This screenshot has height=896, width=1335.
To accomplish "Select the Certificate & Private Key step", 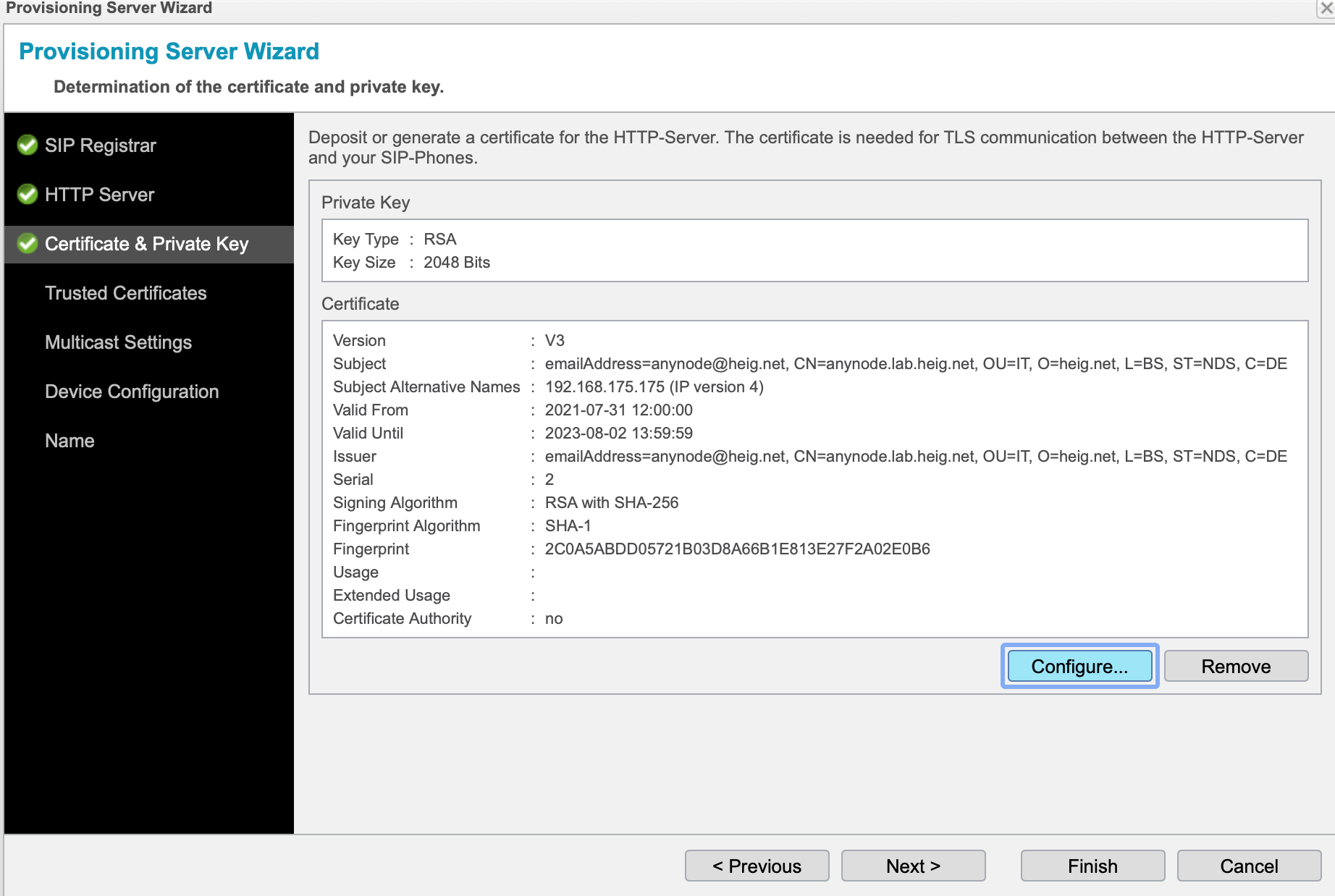I will click(x=149, y=244).
